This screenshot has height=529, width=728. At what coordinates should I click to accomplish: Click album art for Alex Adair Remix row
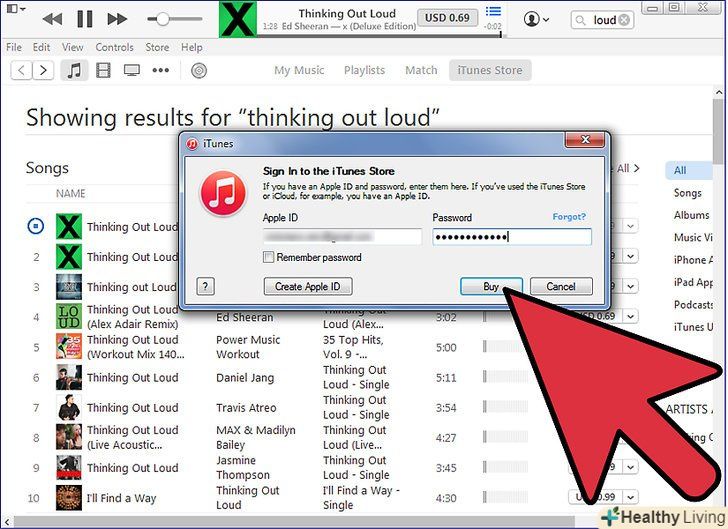(x=69, y=317)
